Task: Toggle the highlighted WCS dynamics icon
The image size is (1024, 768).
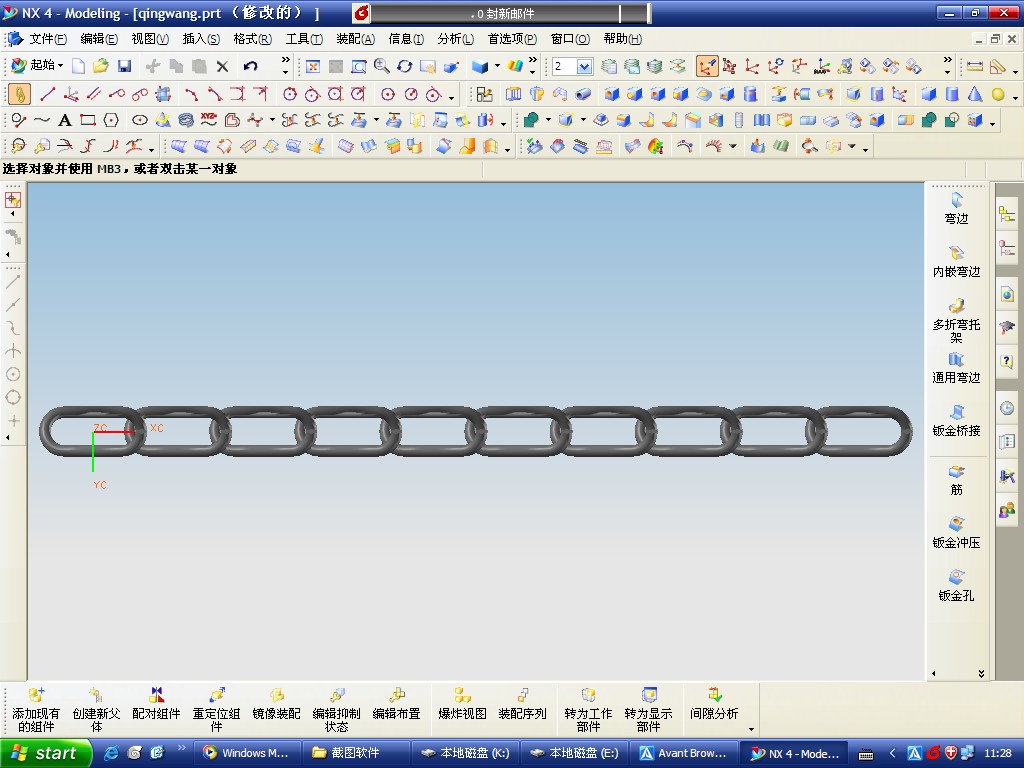Action: 707,66
